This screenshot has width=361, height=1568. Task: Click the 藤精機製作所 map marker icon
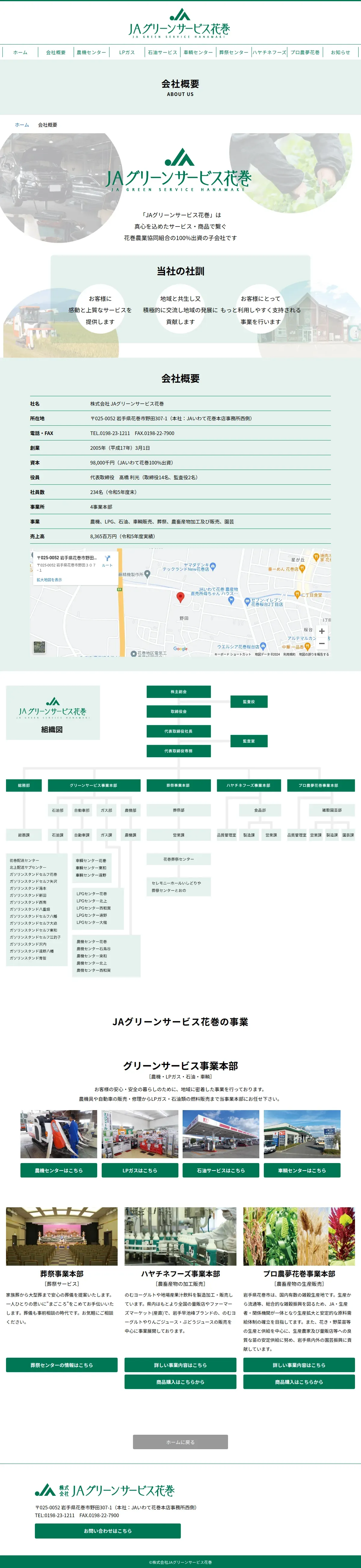pos(147,574)
